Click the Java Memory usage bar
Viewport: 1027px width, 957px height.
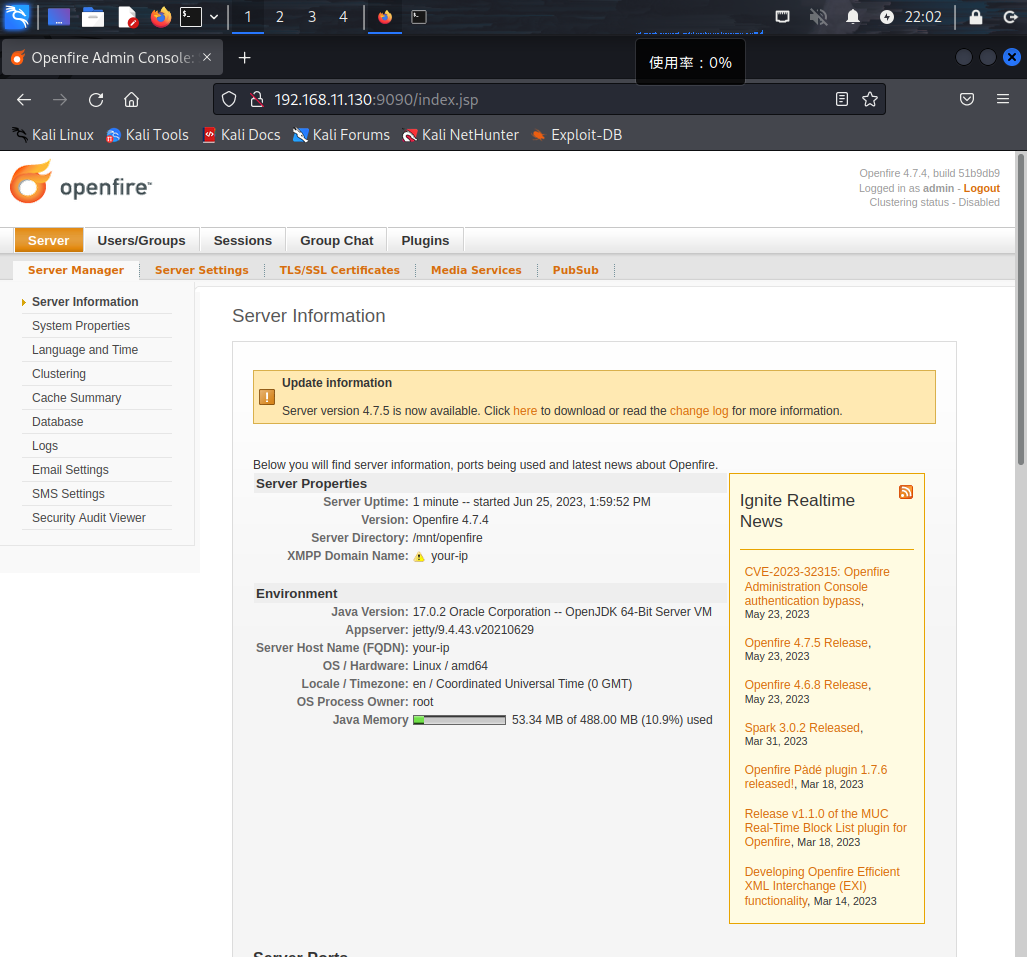459,720
